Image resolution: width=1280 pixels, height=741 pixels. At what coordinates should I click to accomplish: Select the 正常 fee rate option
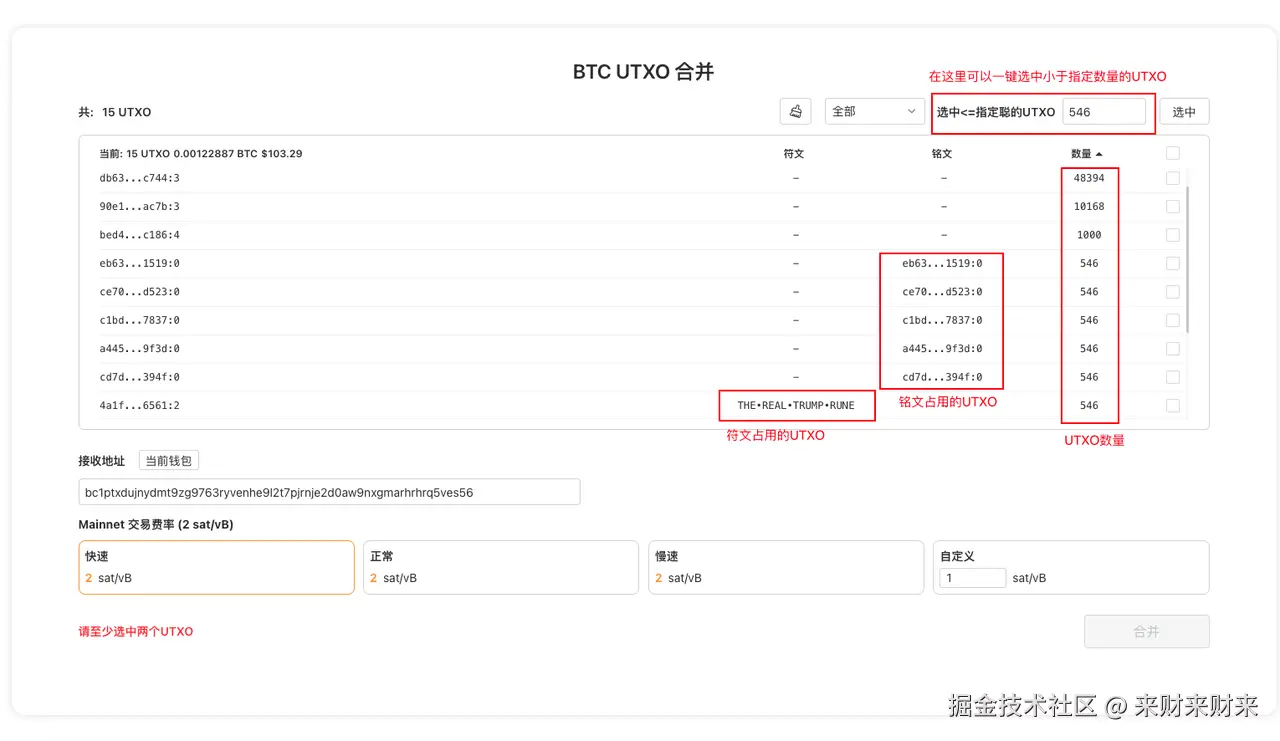coord(500,567)
